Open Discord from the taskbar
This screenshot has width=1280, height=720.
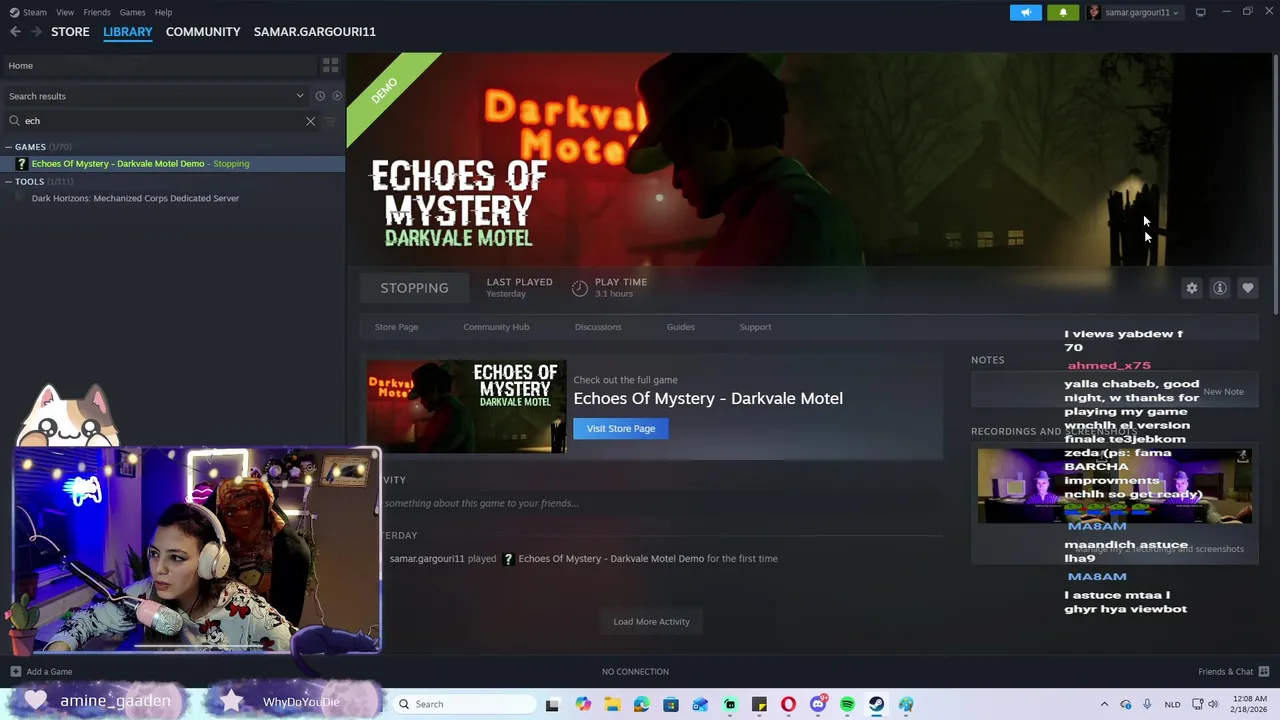818,704
